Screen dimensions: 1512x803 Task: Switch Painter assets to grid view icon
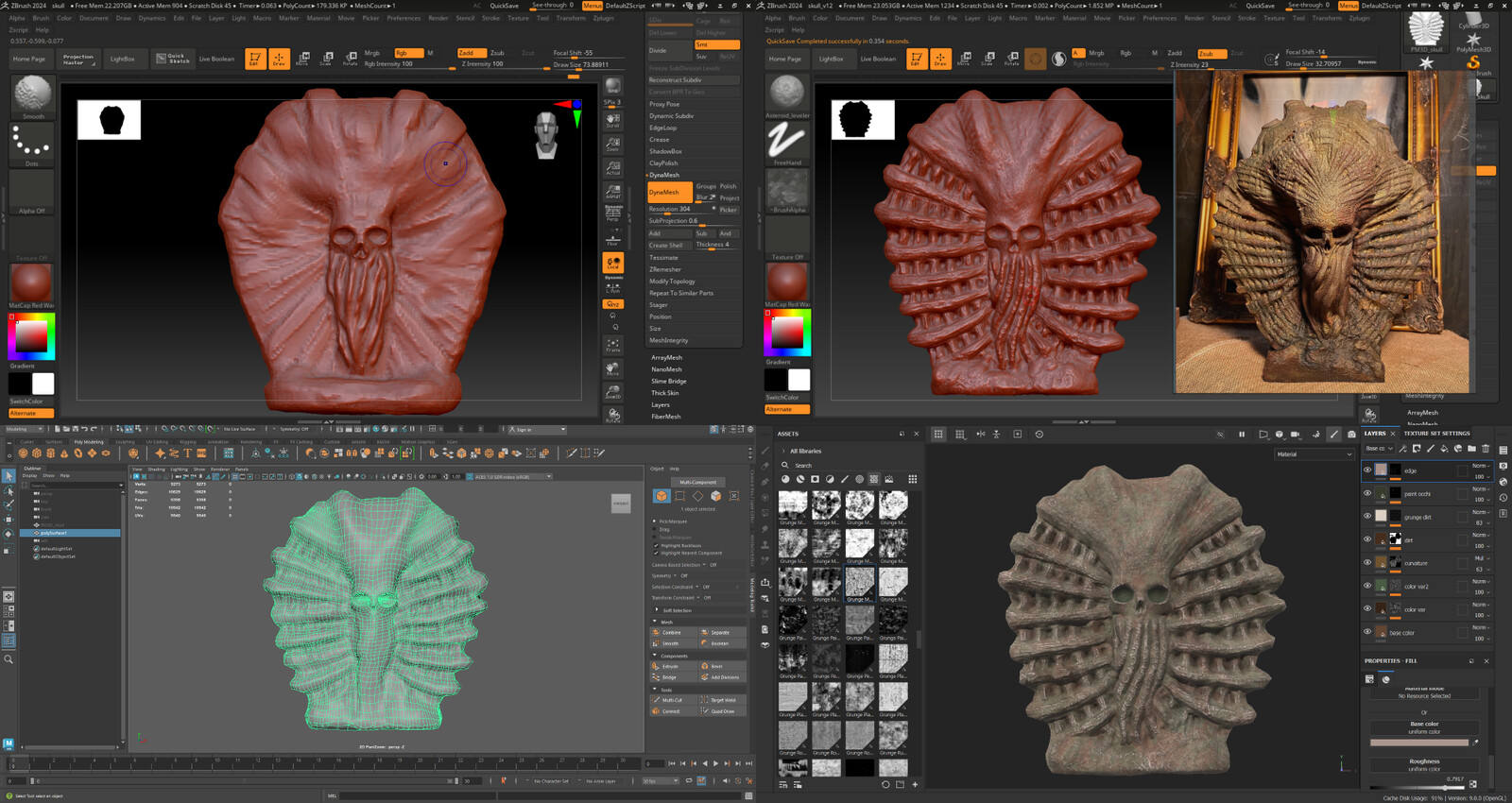(912, 479)
